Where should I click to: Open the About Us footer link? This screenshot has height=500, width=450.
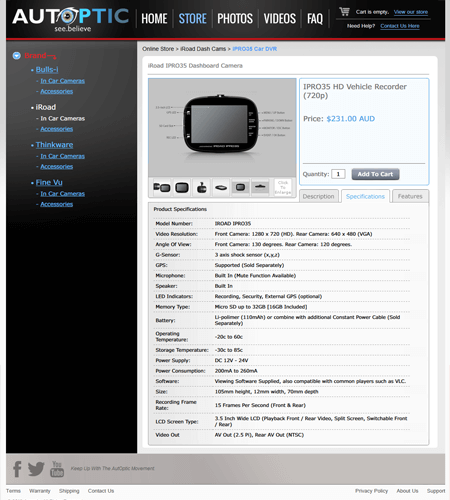407,491
